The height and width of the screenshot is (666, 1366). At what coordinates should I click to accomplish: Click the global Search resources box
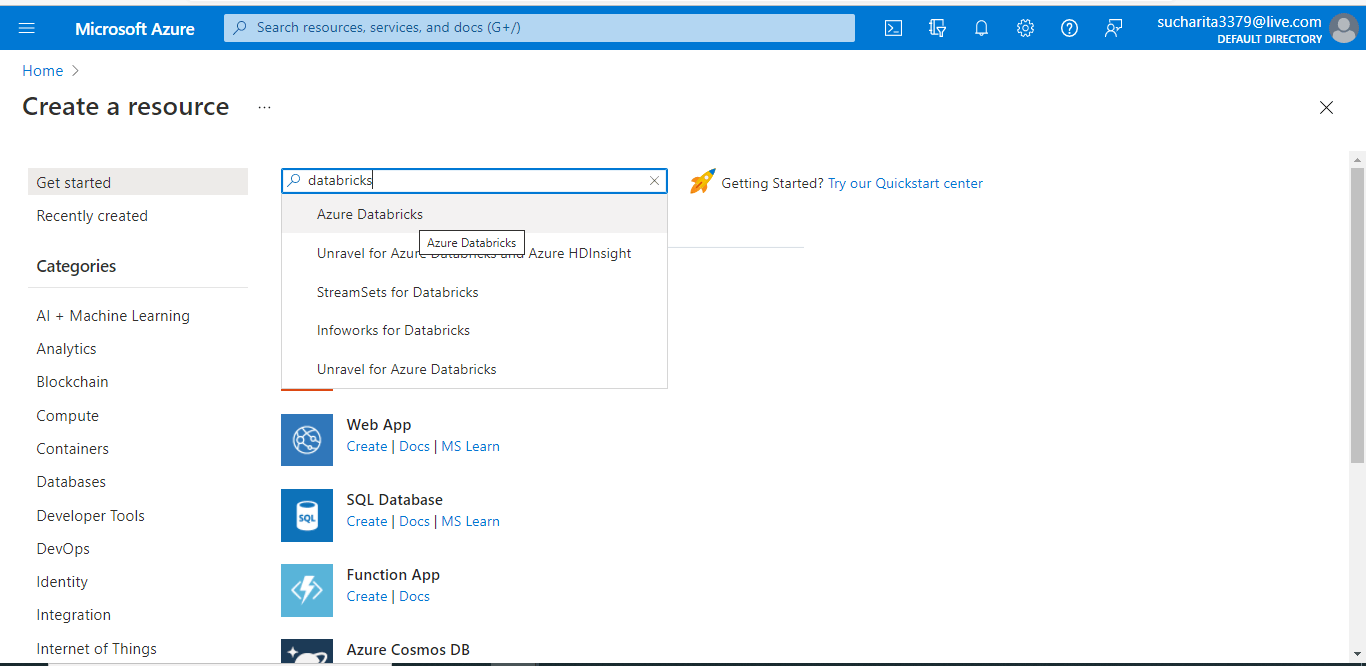click(x=540, y=28)
